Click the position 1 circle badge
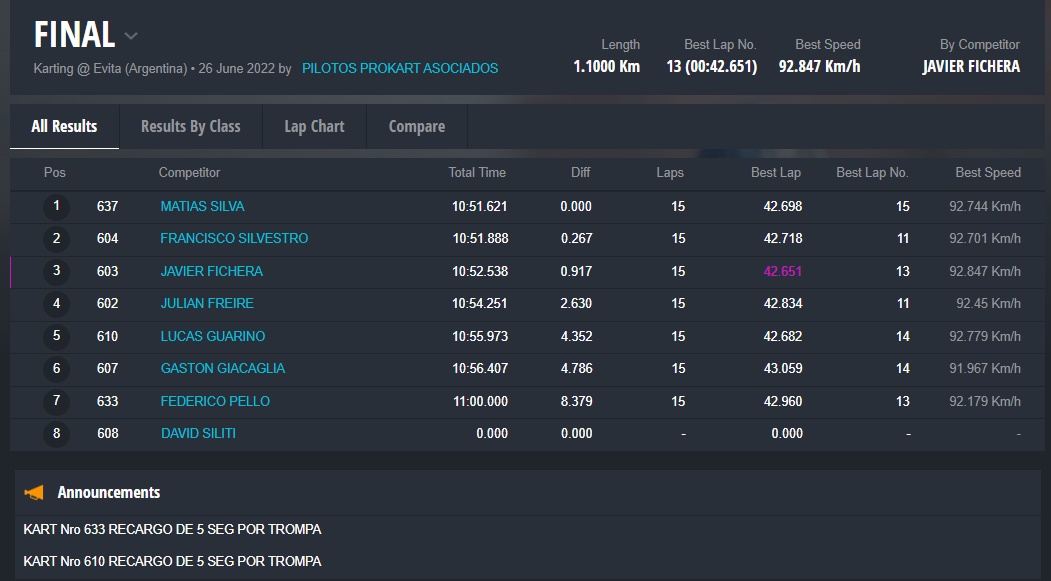Image resolution: width=1051 pixels, height=581 pixels. click(x=56, y=206)
